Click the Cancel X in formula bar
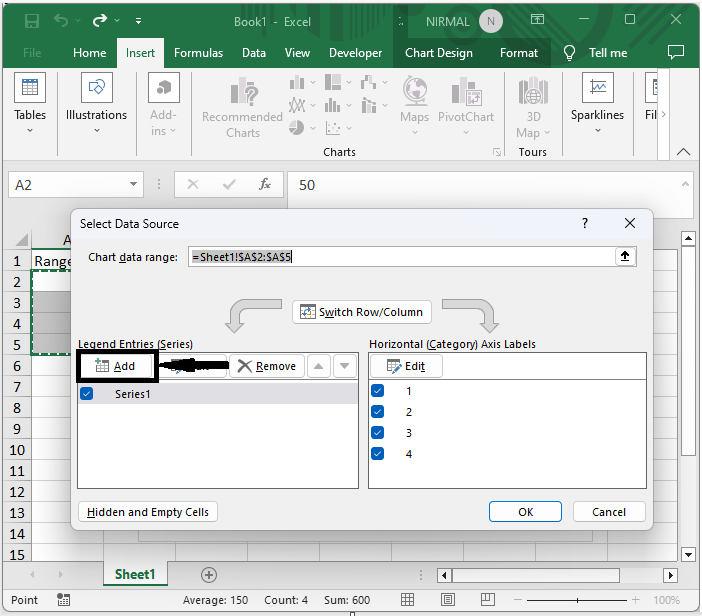 193,184
